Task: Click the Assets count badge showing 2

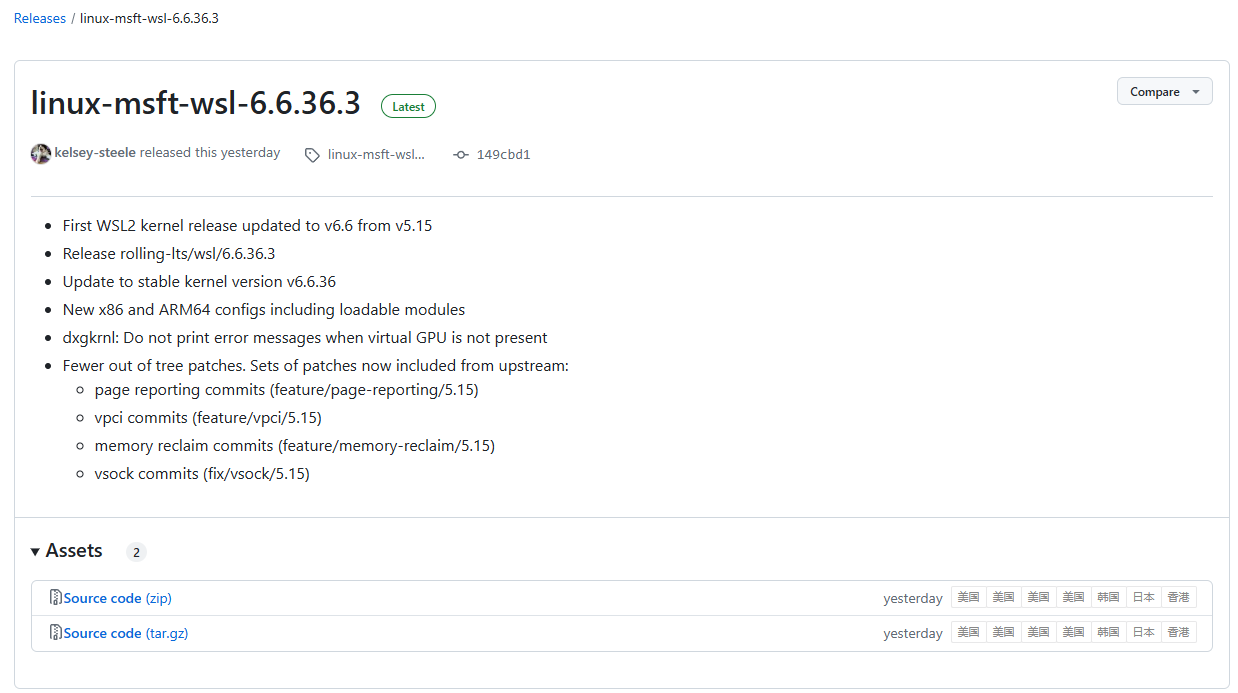Action: click(x=136, y=552)
